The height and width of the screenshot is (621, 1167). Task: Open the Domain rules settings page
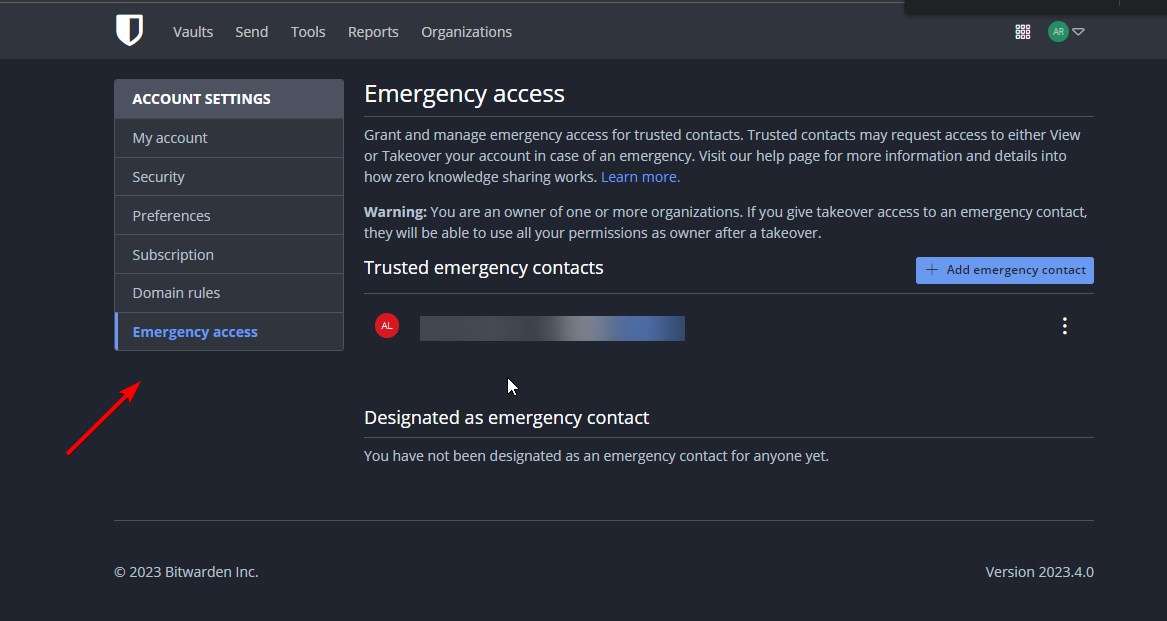click(x=176, y=292)
